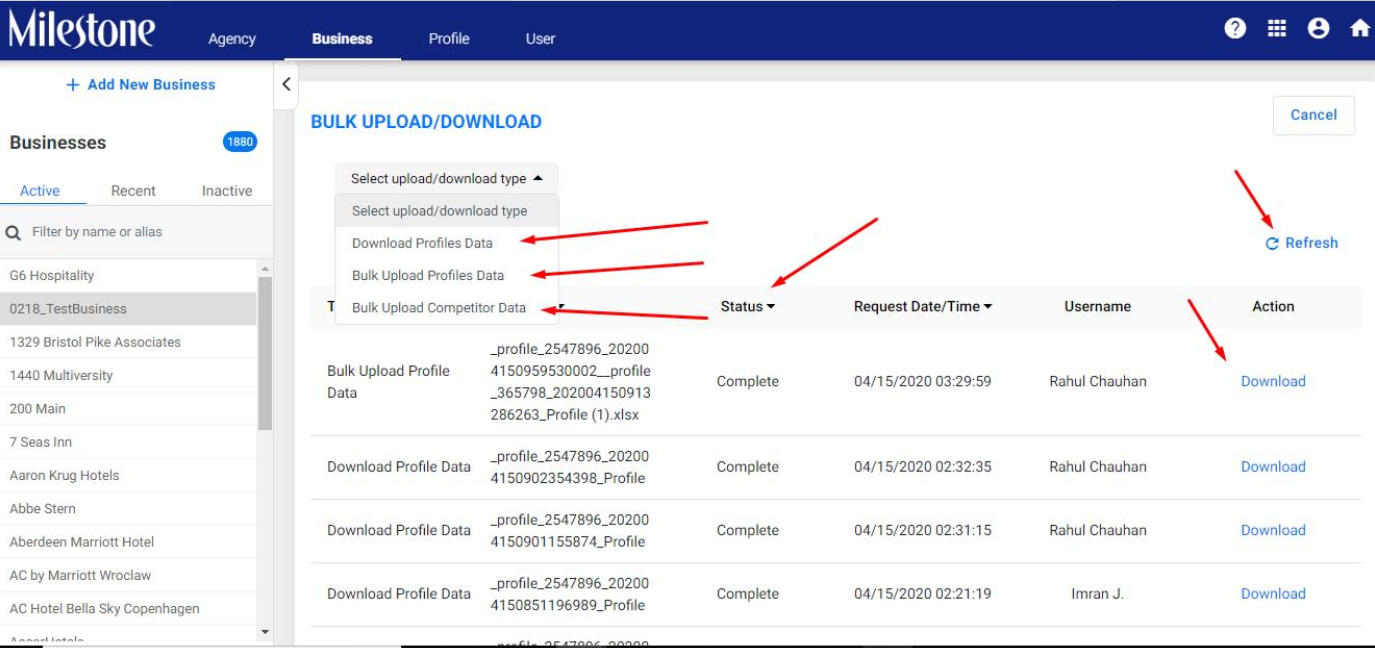This screenshot has width=1375, height=648.
Task: Click the file name ending Profile (1).xlsx
Action: [570, 381]
